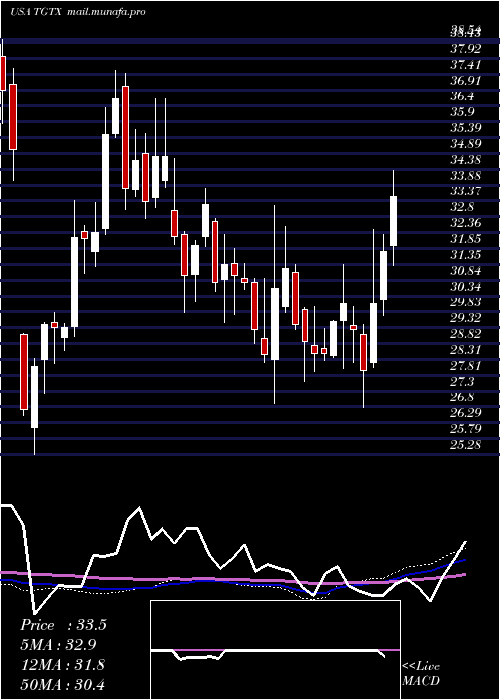Image resolution: width=500 pixels, height=700 pixels.
Task: Select the 28.31 price axis label
Action: point(466,350)
